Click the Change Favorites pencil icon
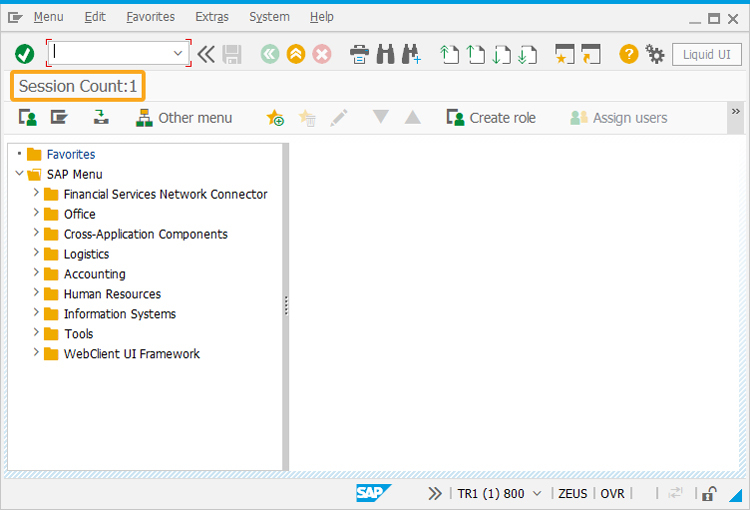 tap(339, 118)
